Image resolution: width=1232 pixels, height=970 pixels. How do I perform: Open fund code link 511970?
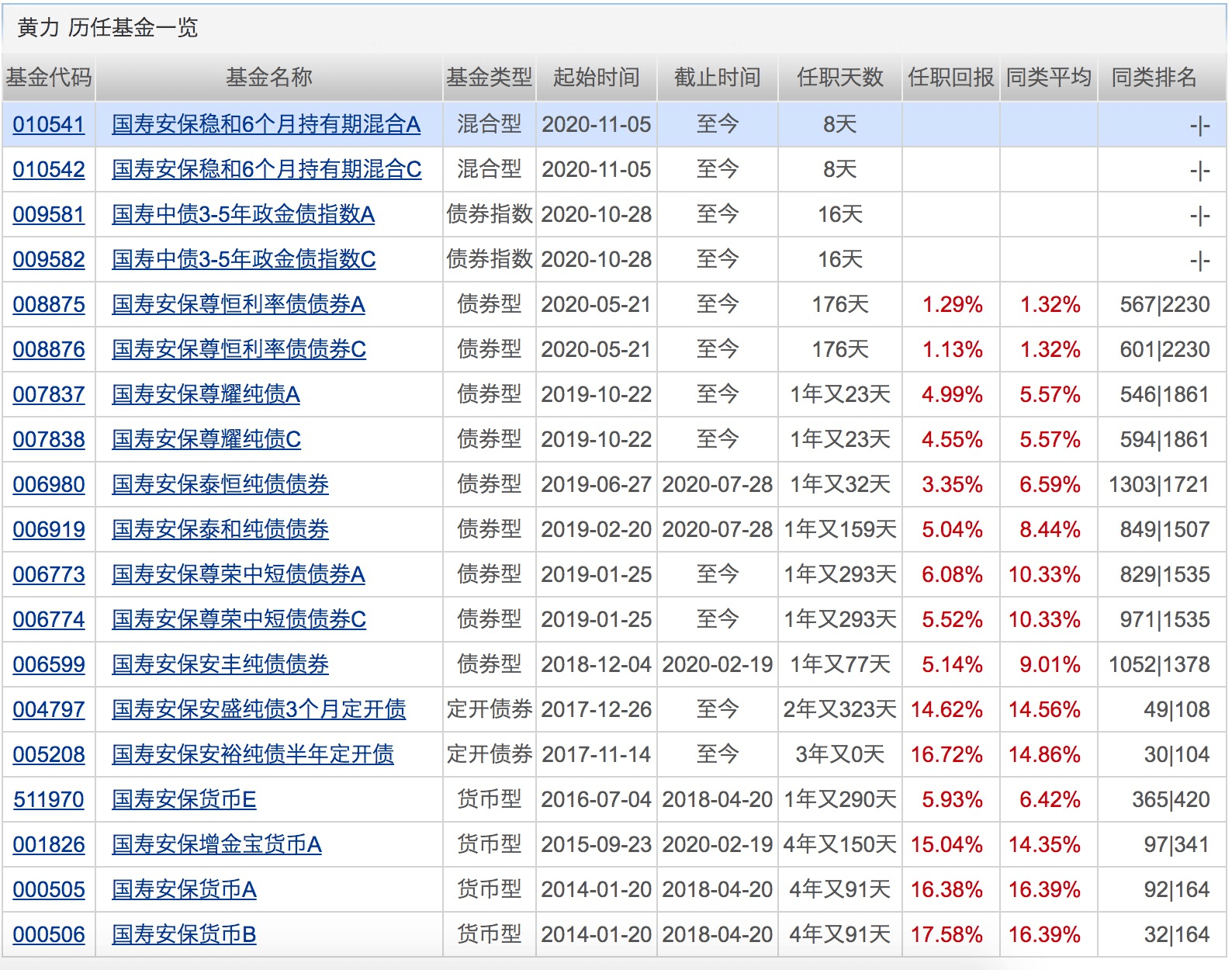48,799
